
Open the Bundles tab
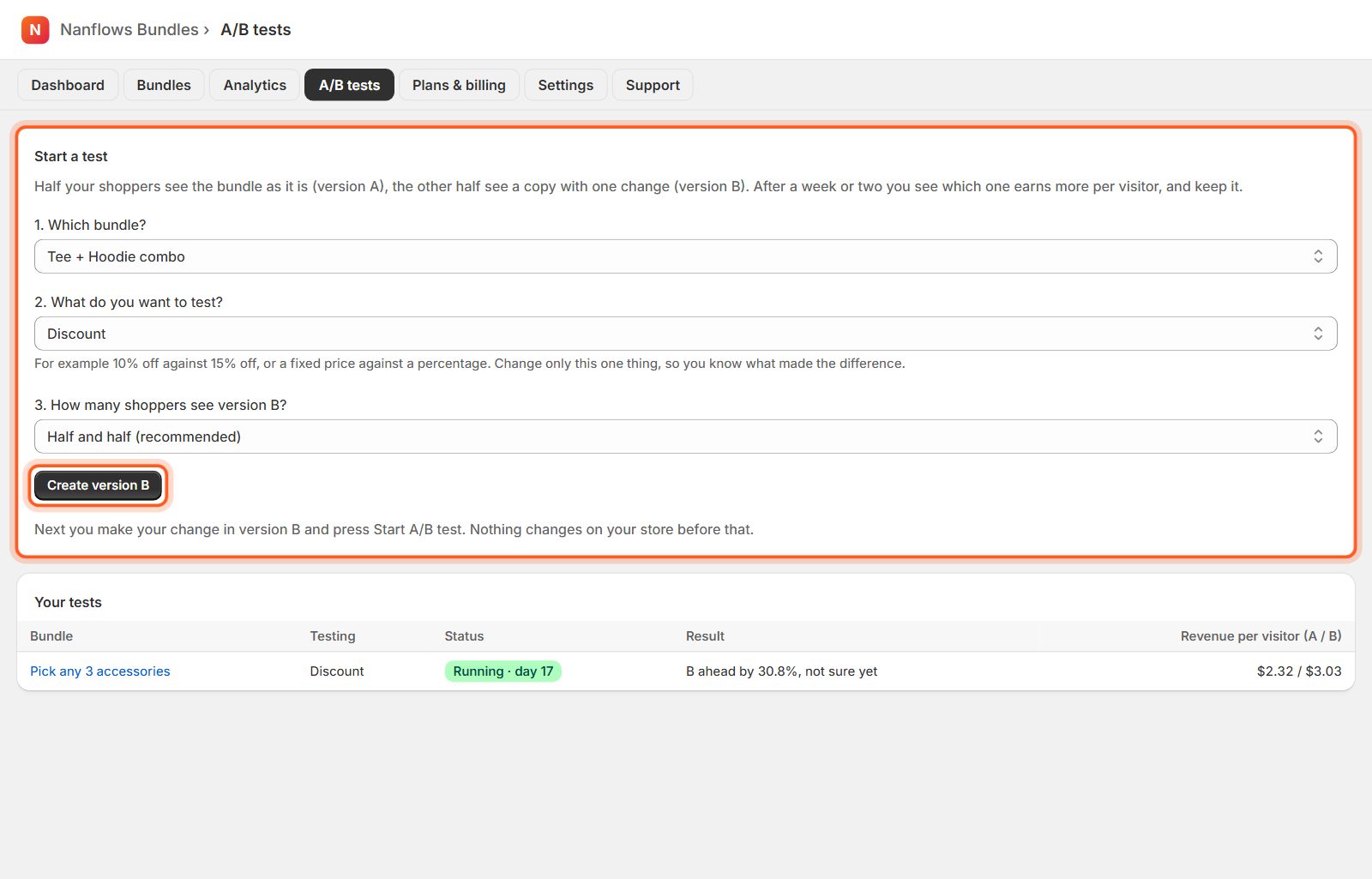coord(164,85)
